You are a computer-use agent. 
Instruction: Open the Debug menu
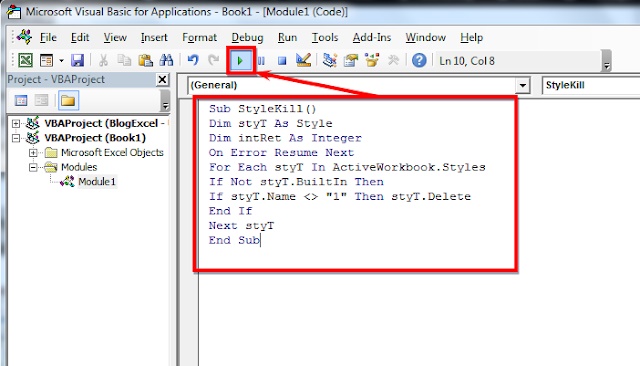247,38
